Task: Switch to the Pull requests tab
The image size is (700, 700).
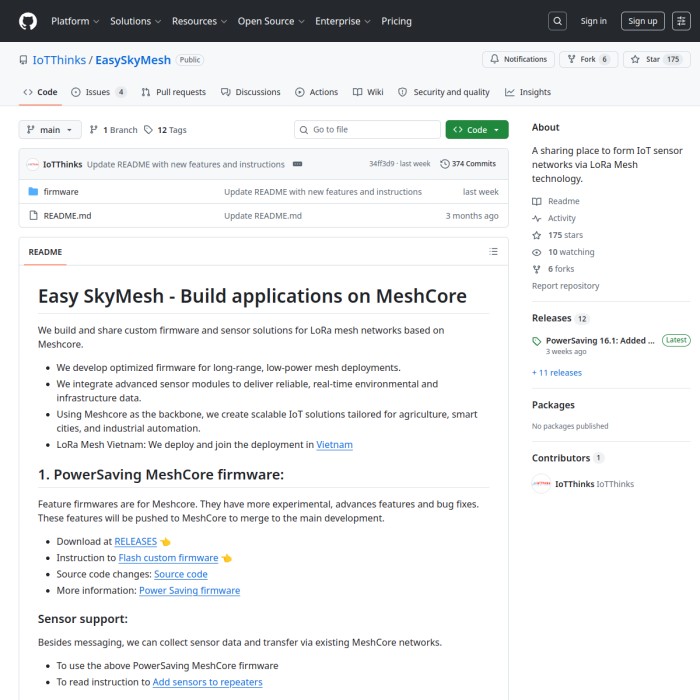Action: point(173,92)
